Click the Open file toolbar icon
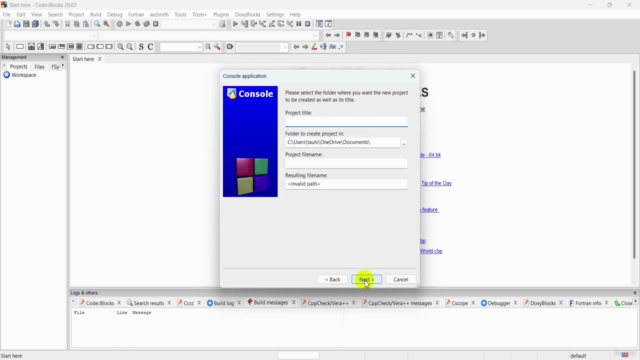 tap(17, 24)
